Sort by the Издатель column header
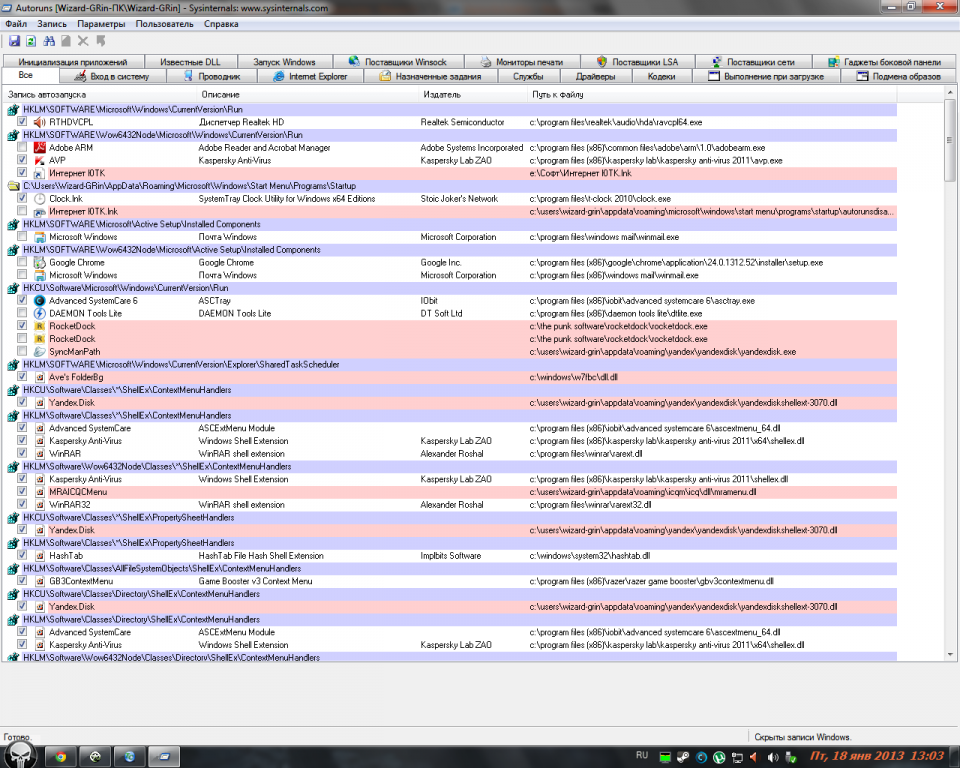The image size is (960, 768). point(442,94)
